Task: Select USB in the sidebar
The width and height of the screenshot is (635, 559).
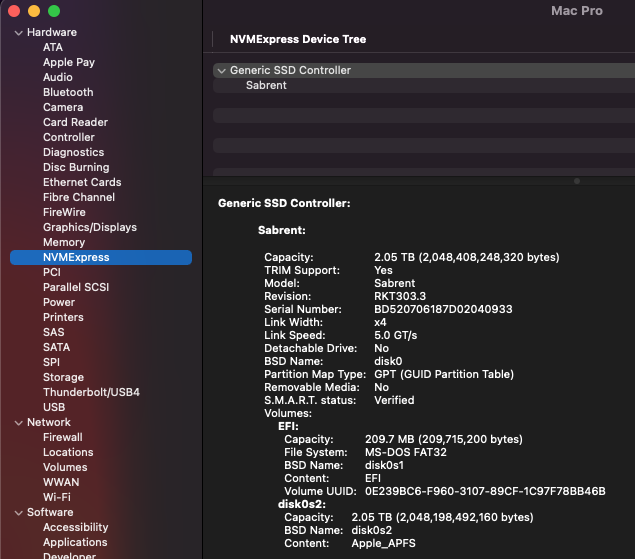Action: [54, 407]
